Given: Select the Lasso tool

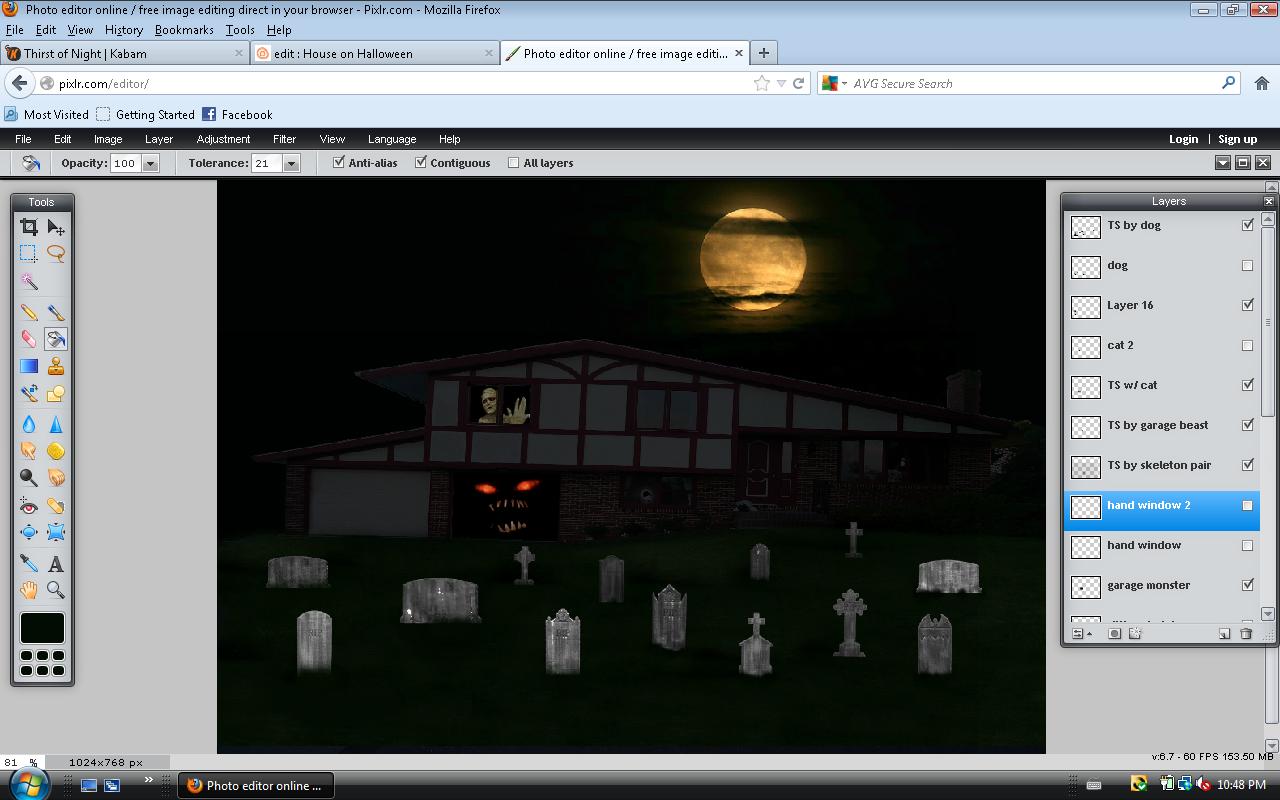Looking at the screenshot, I should click(56, 254).
